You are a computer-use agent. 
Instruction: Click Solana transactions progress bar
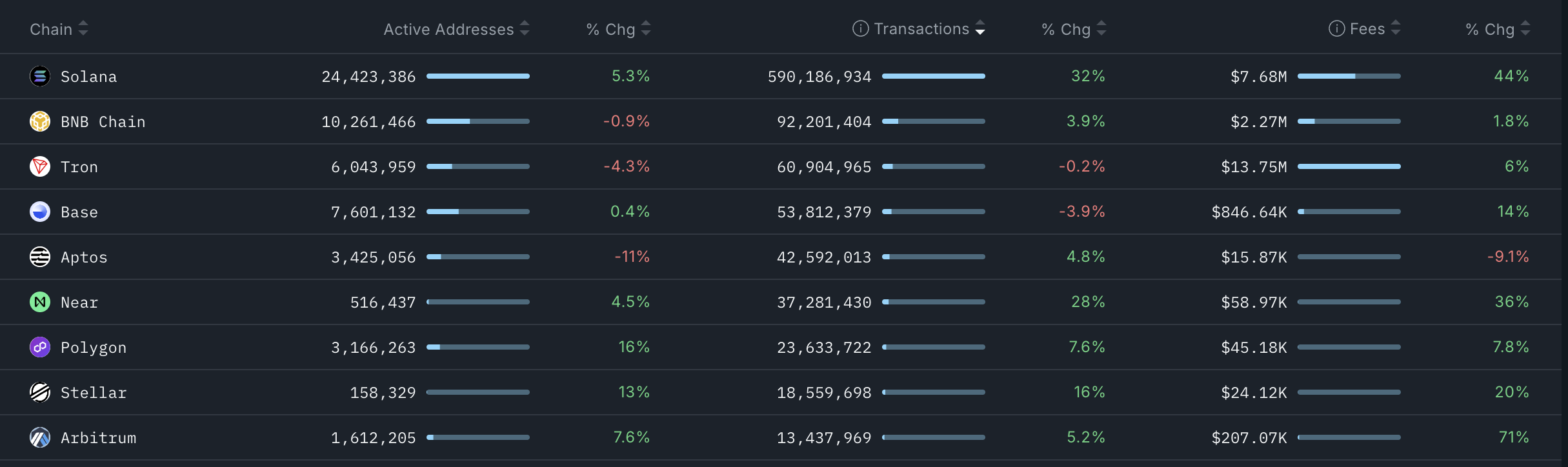[x=934, y=76]
